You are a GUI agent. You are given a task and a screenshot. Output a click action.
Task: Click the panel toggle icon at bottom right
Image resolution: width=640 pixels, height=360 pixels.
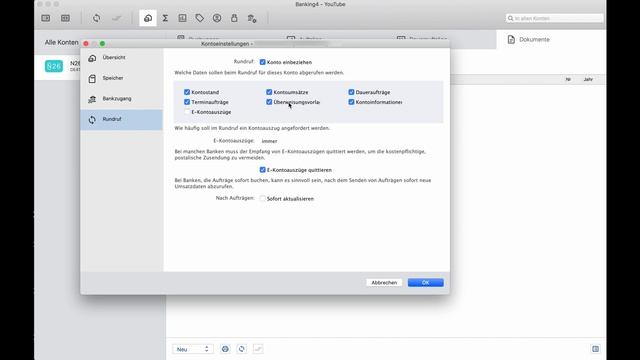[596, 349]
